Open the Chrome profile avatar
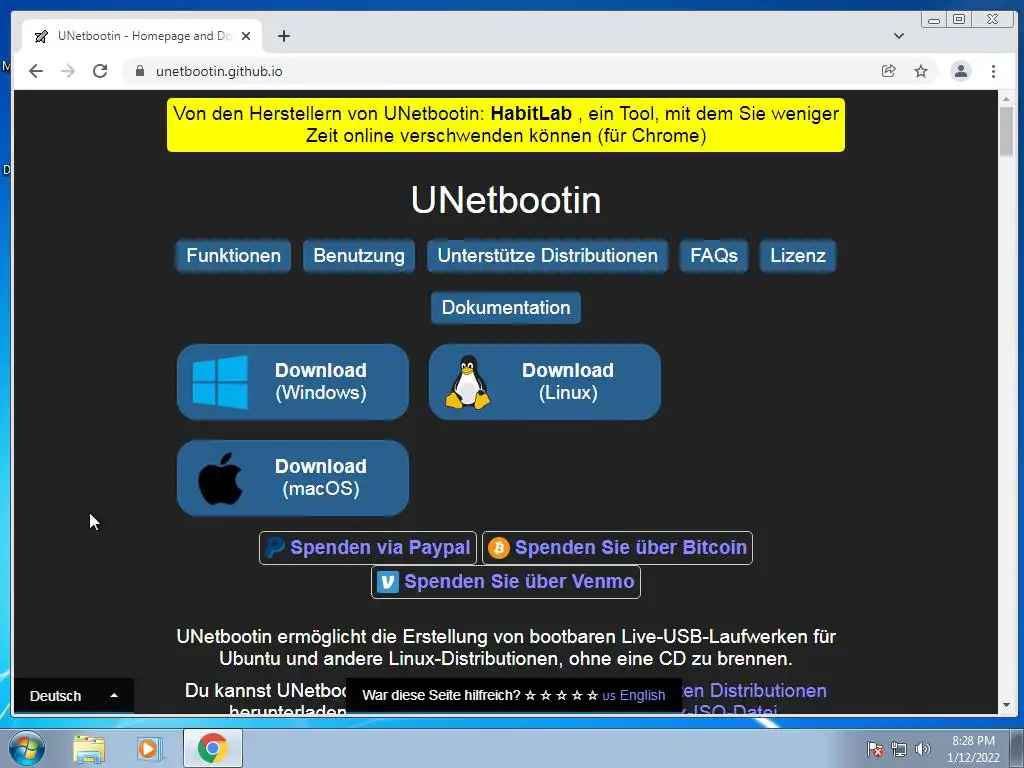The image size is (1024, 768). tap(961, 71)
